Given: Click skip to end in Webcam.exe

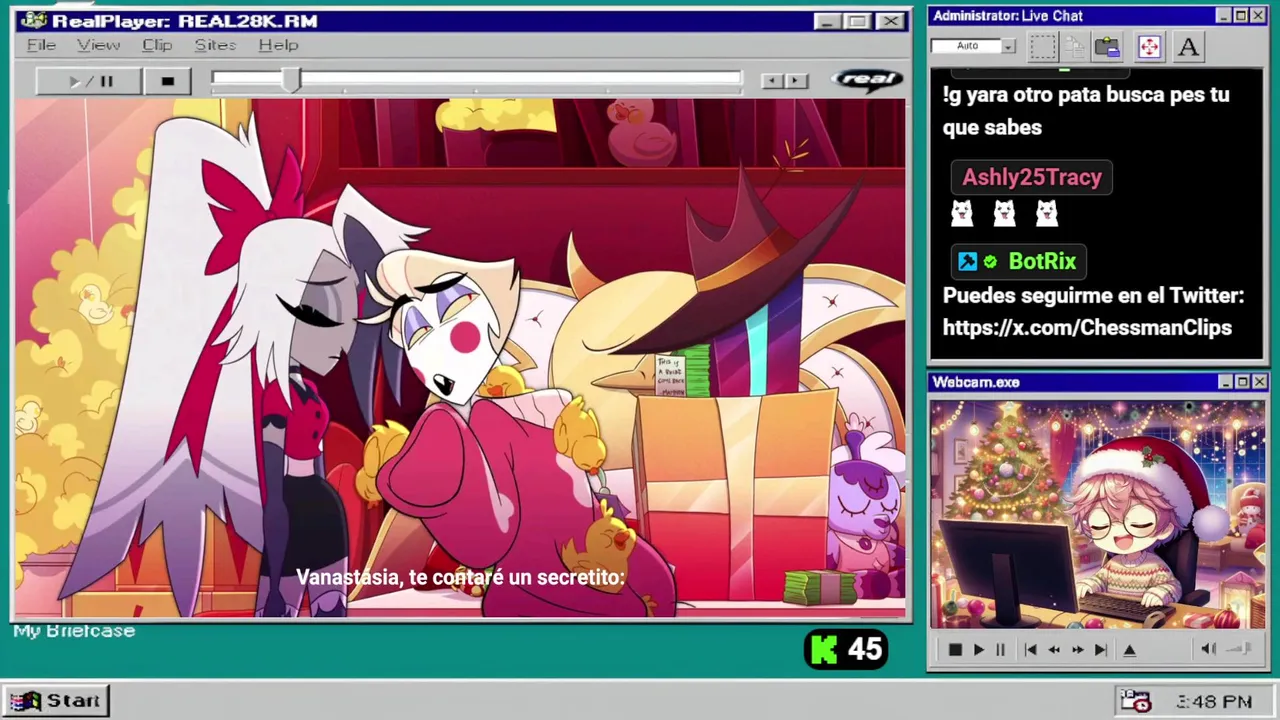Looking at the screenshot, I should click(x=1100, y=650).
